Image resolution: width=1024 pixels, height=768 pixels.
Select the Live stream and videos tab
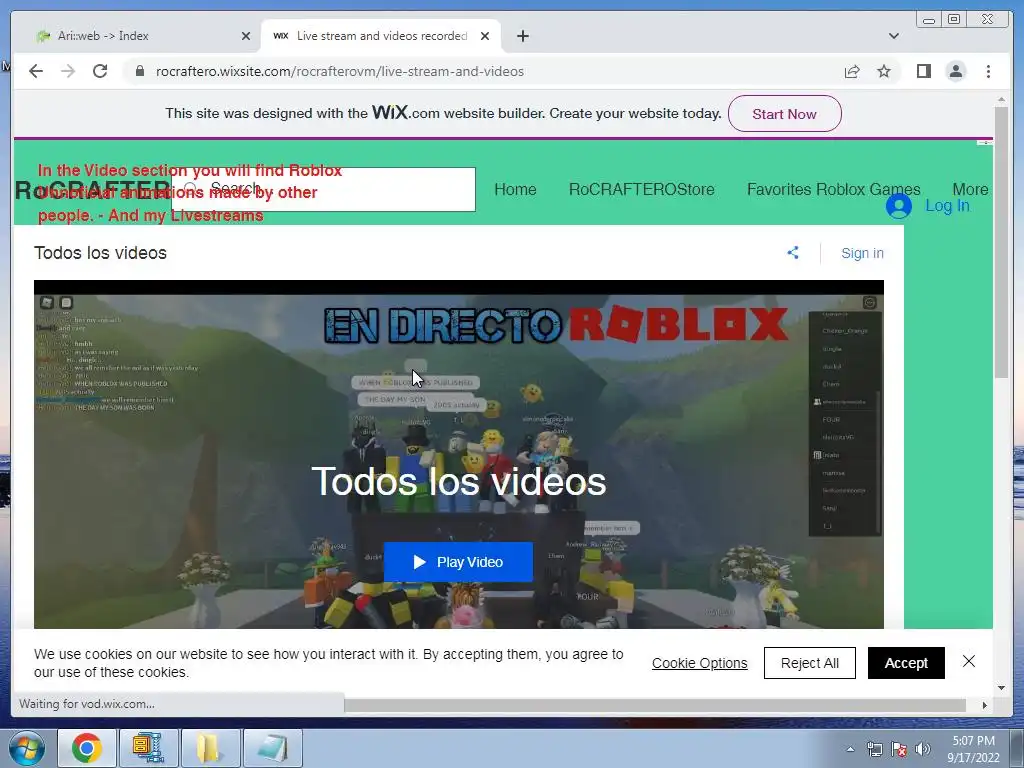point(381,36)
